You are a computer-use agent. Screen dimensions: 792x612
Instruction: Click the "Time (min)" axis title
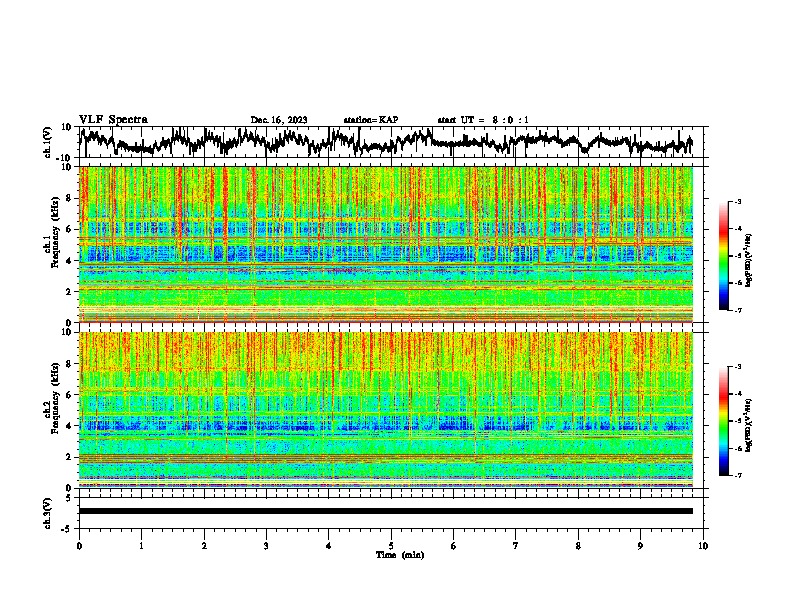click(x=400, y=555)
